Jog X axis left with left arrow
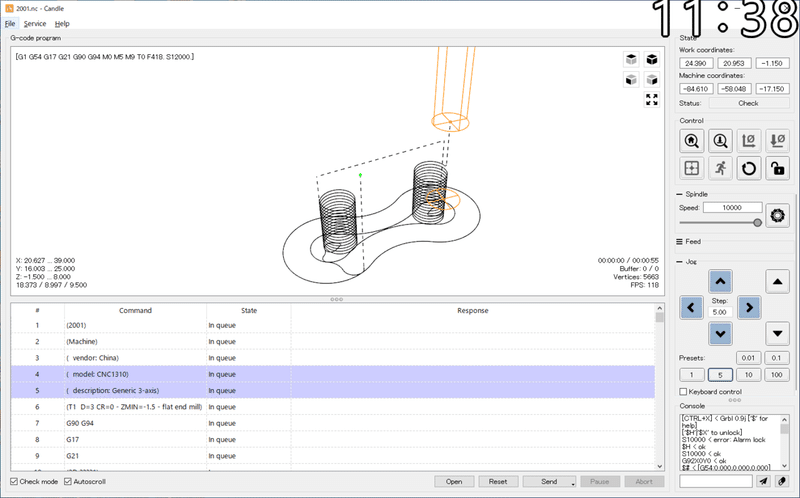The image size is (800, 498). coord(691,307)
